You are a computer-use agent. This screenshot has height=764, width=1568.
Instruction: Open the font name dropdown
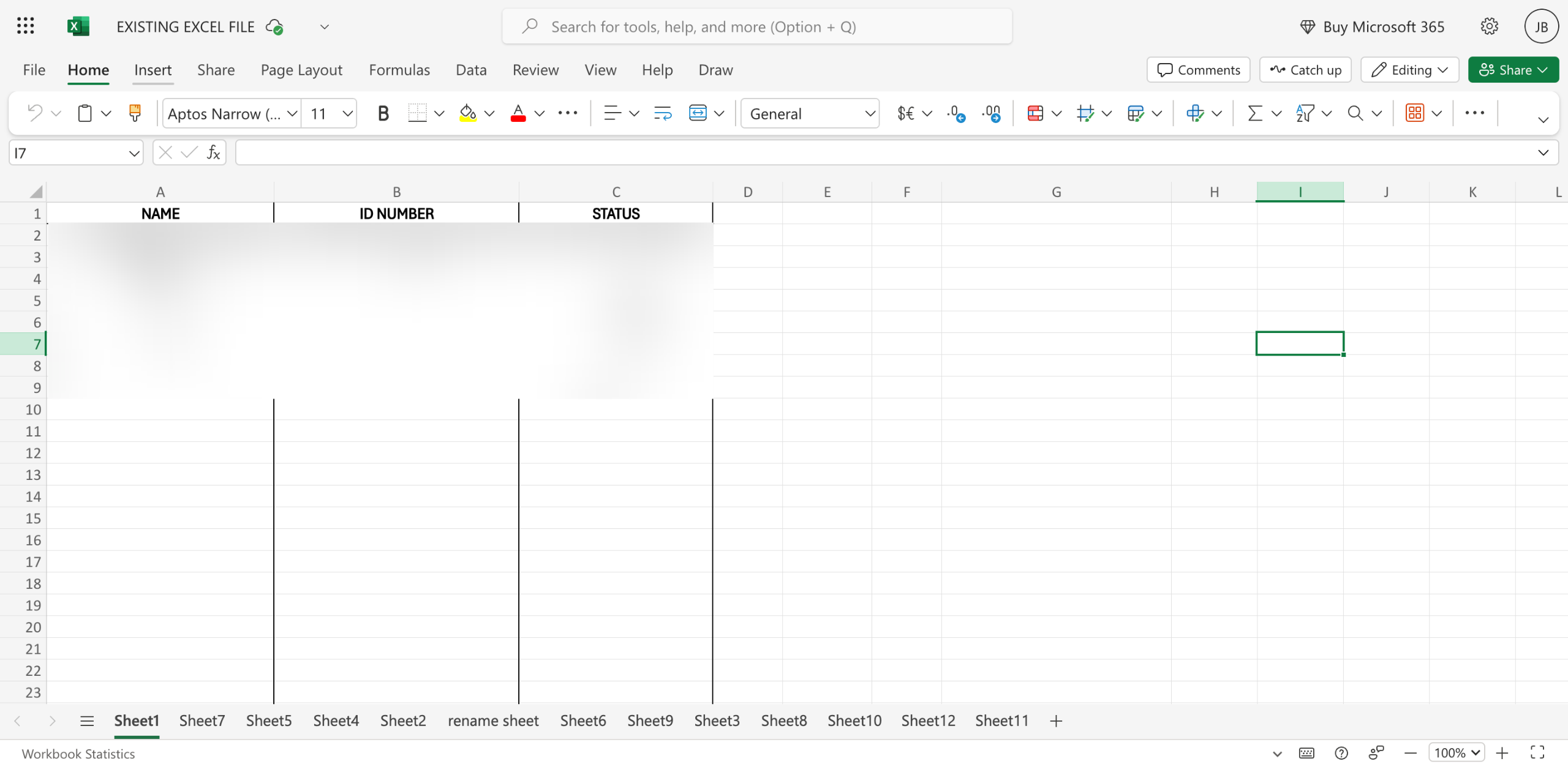click(292, 113)
